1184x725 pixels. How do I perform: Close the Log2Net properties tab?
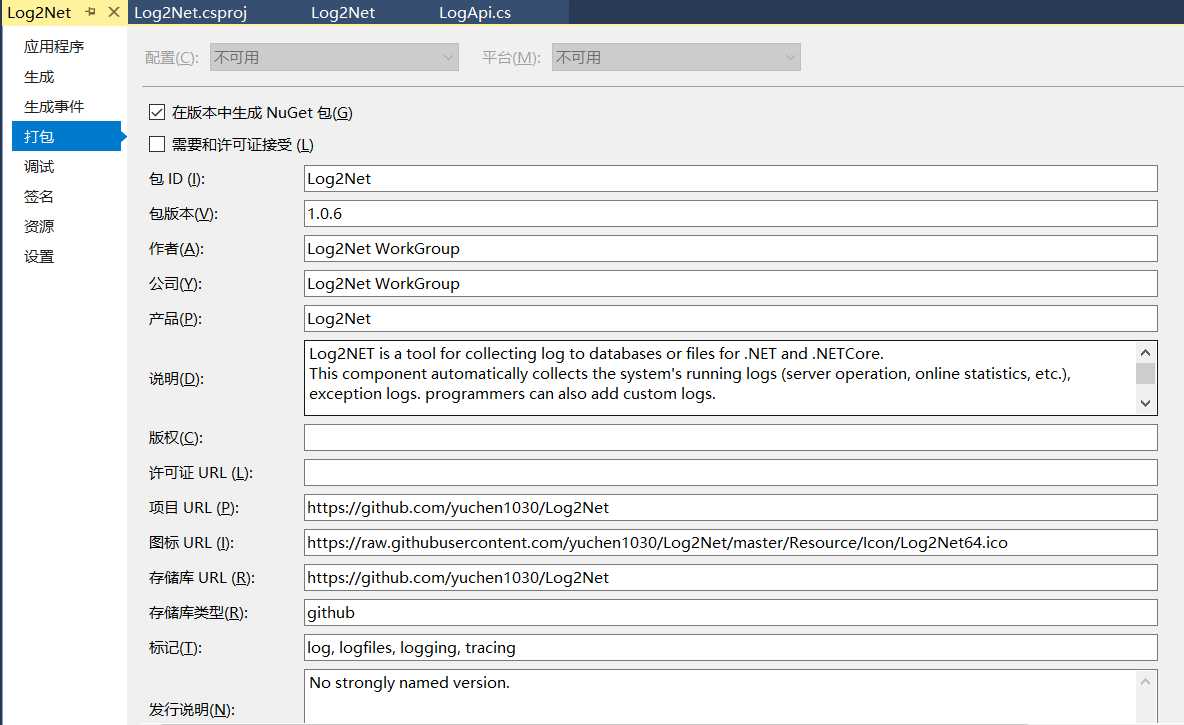click(x=114, y=12)
